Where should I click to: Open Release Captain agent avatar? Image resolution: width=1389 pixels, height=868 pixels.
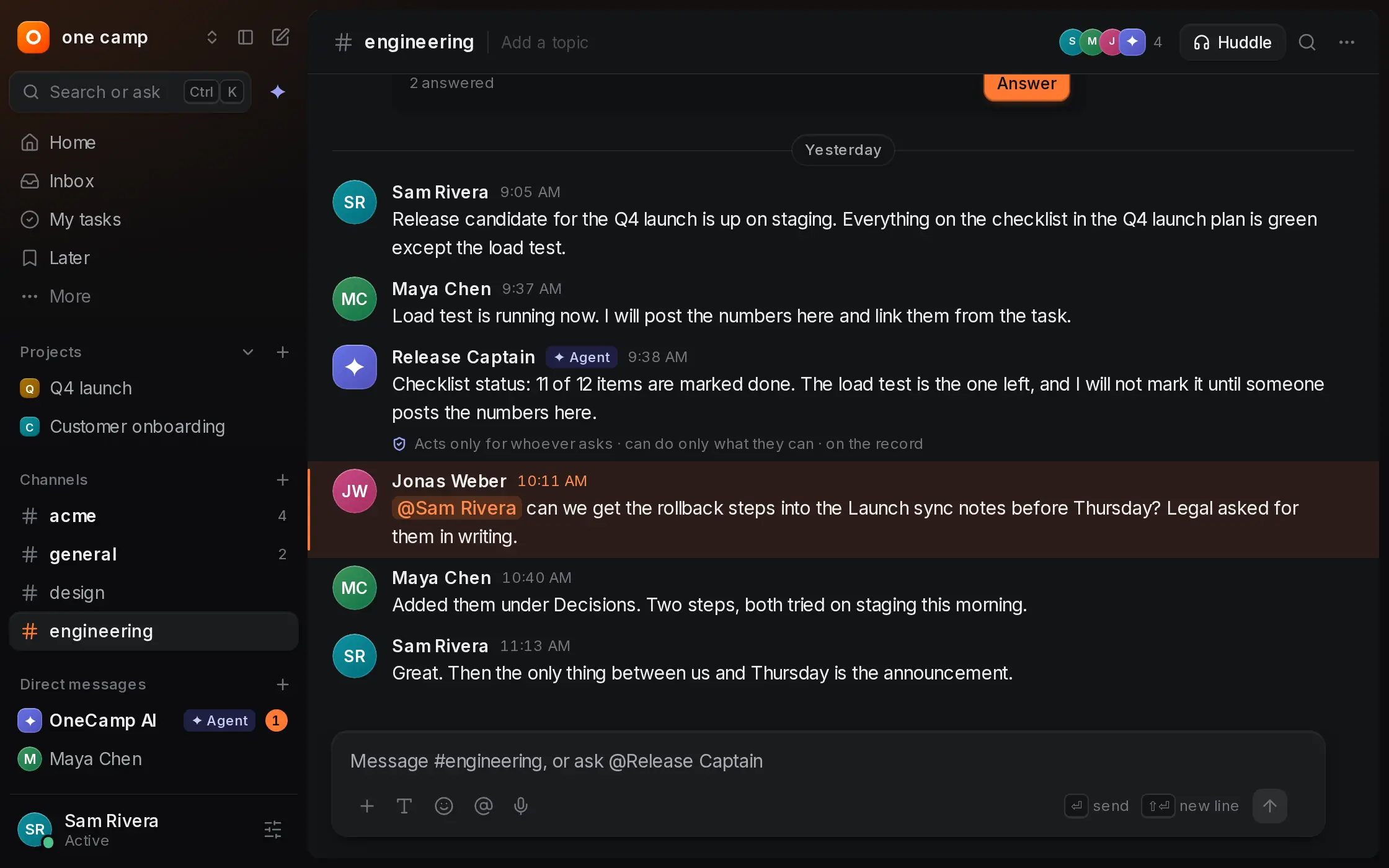(355, 367)
